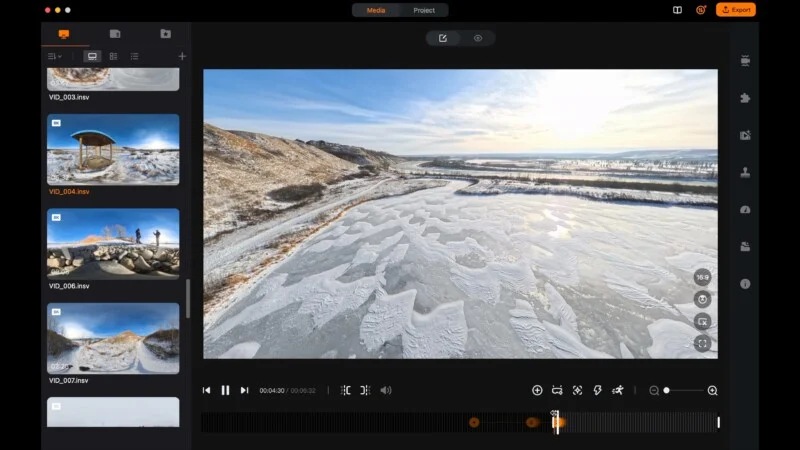This screenshot has height=450, width=800.
Task: Open the media folder panel in right sidebar
Action: tap(745, 247)
